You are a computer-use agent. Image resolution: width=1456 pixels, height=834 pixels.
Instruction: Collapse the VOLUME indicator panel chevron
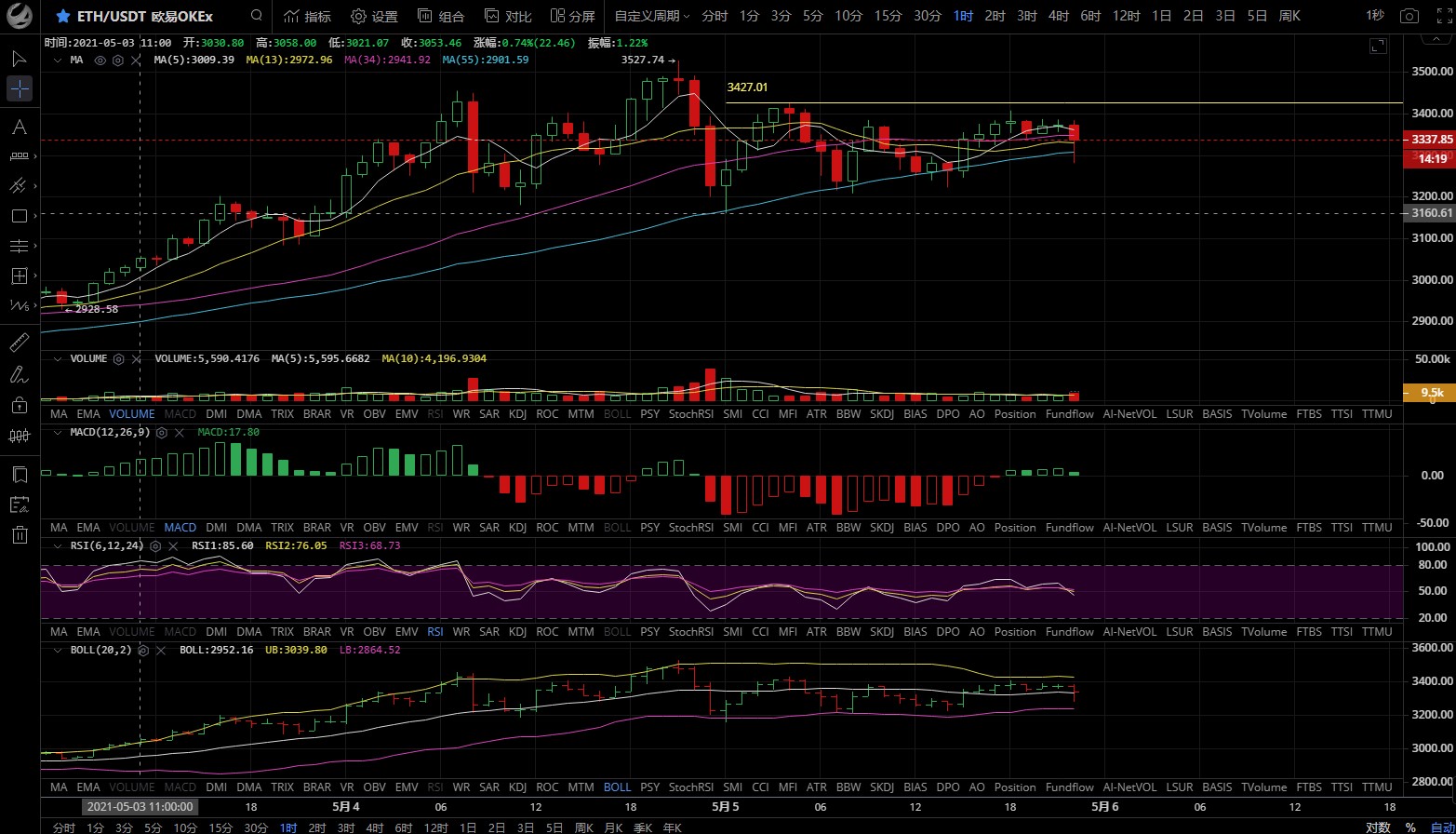point(58,358)
